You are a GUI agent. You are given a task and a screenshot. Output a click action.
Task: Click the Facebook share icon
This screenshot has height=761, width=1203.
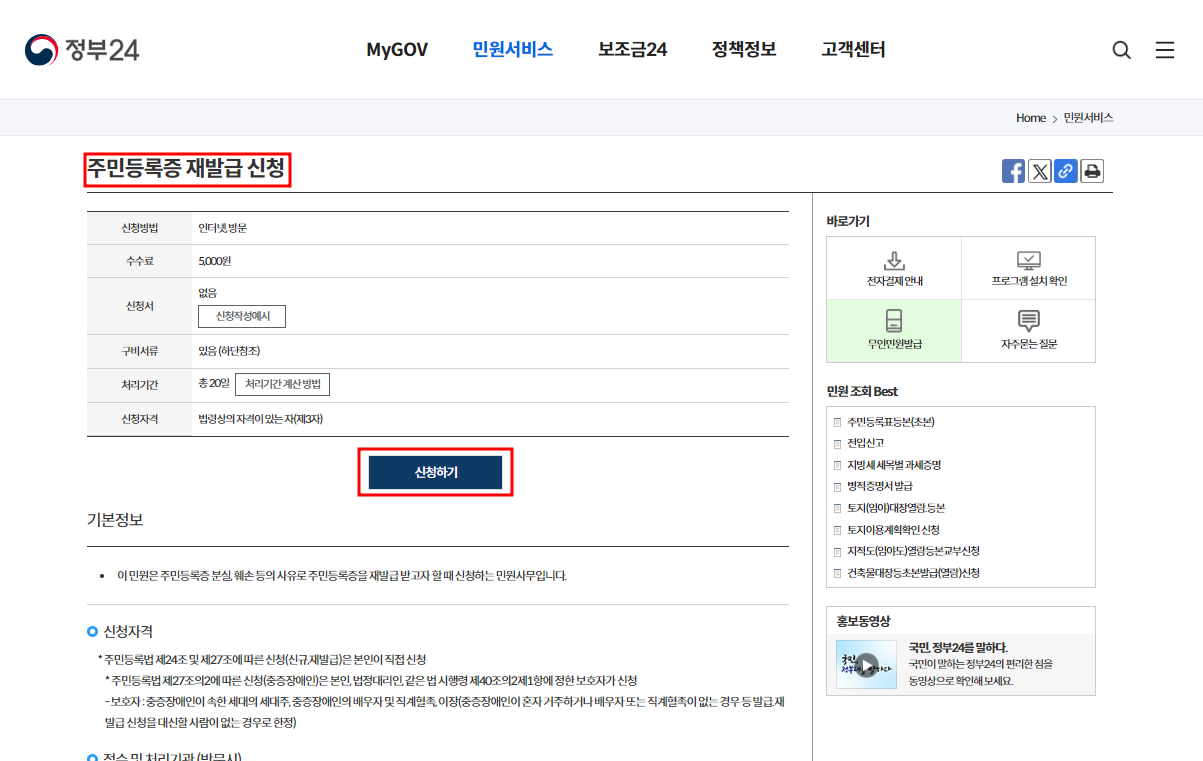point(1013,170)
